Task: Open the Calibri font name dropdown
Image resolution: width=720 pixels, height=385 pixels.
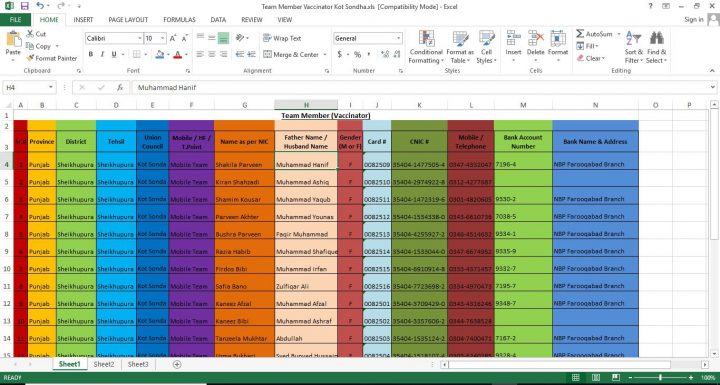Action: [x=140, y=38]
